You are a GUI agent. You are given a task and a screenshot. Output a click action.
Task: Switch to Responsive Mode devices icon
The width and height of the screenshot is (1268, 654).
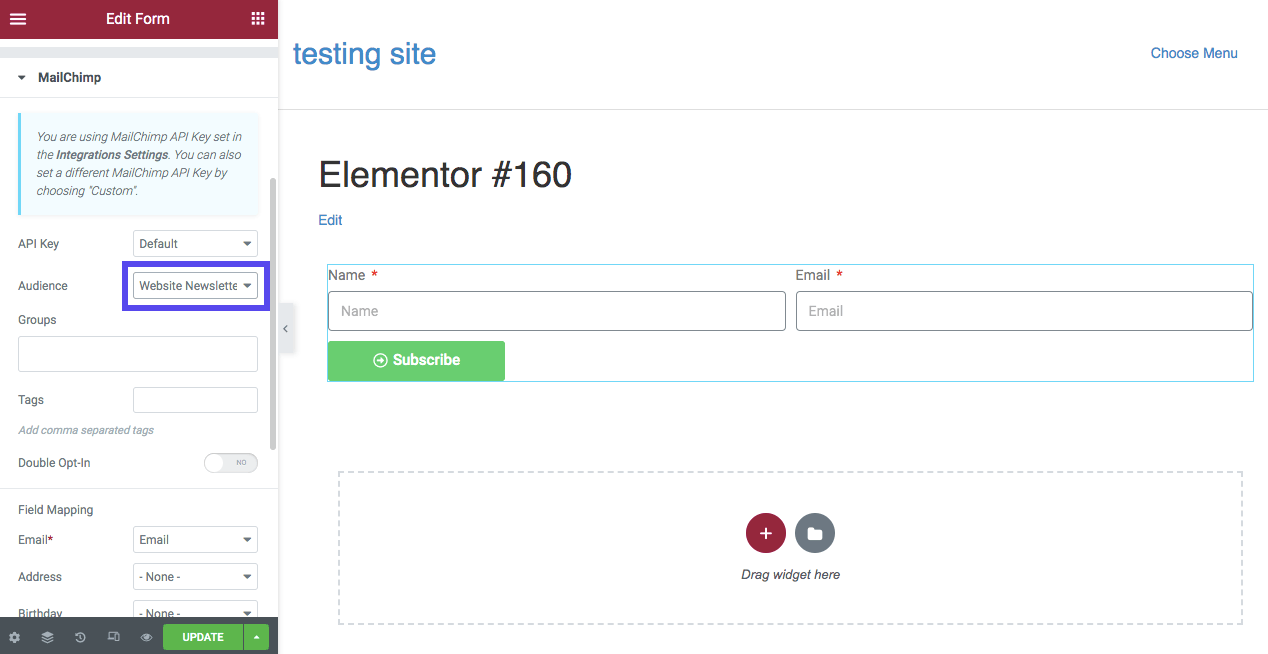pyautogui.click(x=113, y=636)
